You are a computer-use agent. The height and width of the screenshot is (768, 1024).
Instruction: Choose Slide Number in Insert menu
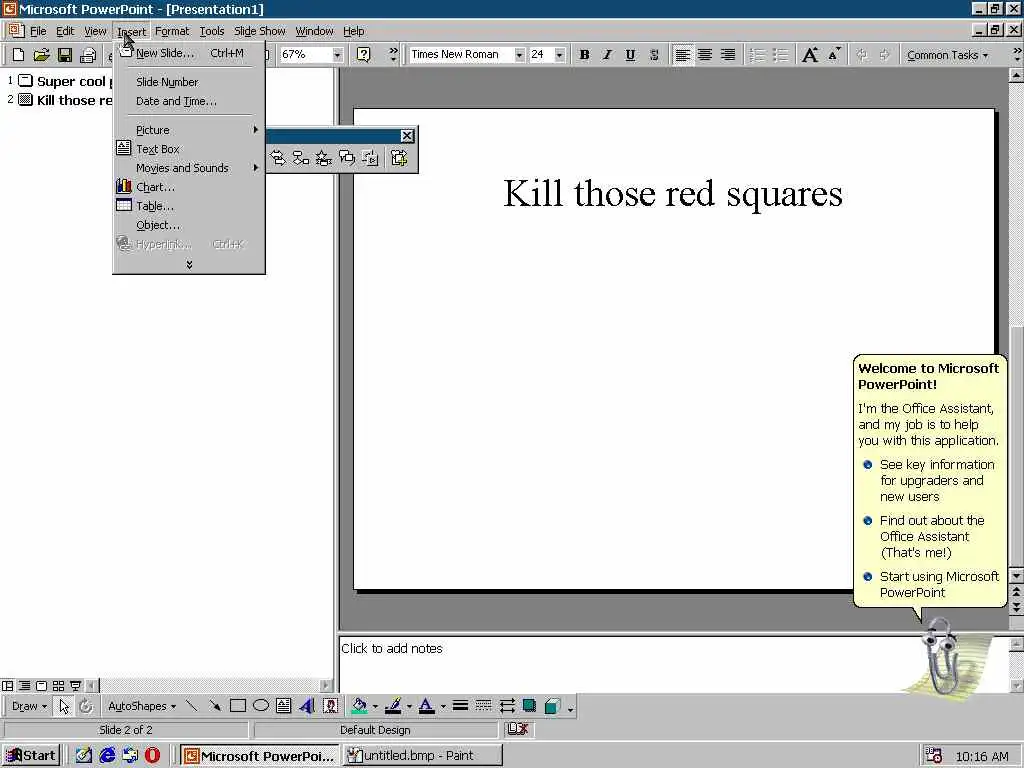[x=189, y=82]
